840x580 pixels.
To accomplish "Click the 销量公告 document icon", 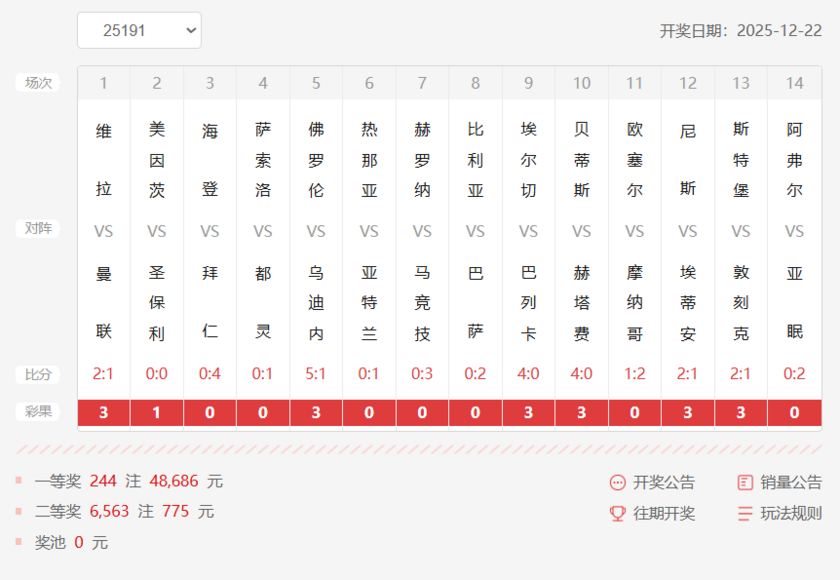I will click(744, 483).
